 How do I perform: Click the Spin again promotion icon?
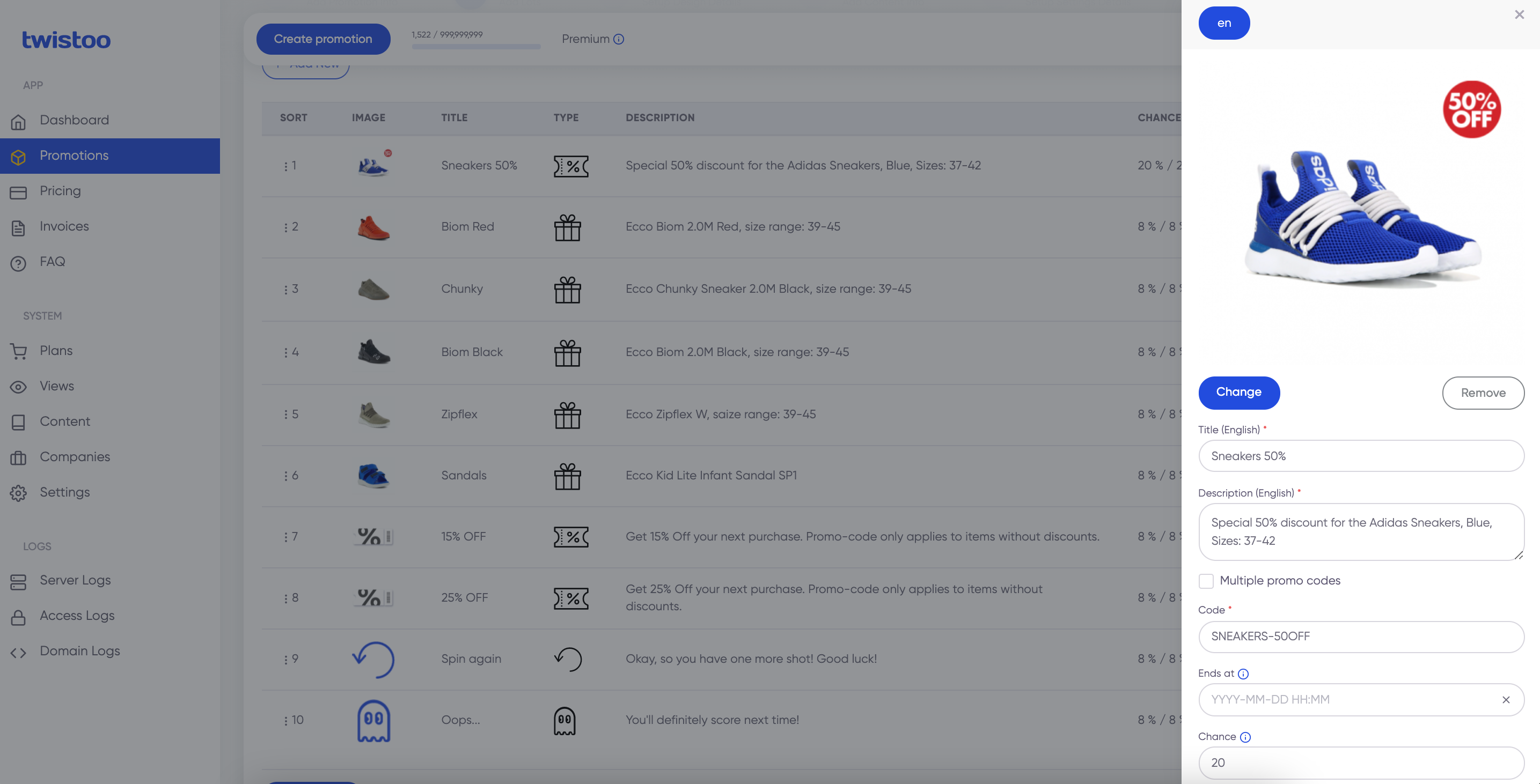pyautogui.click(x=373, y=659)
